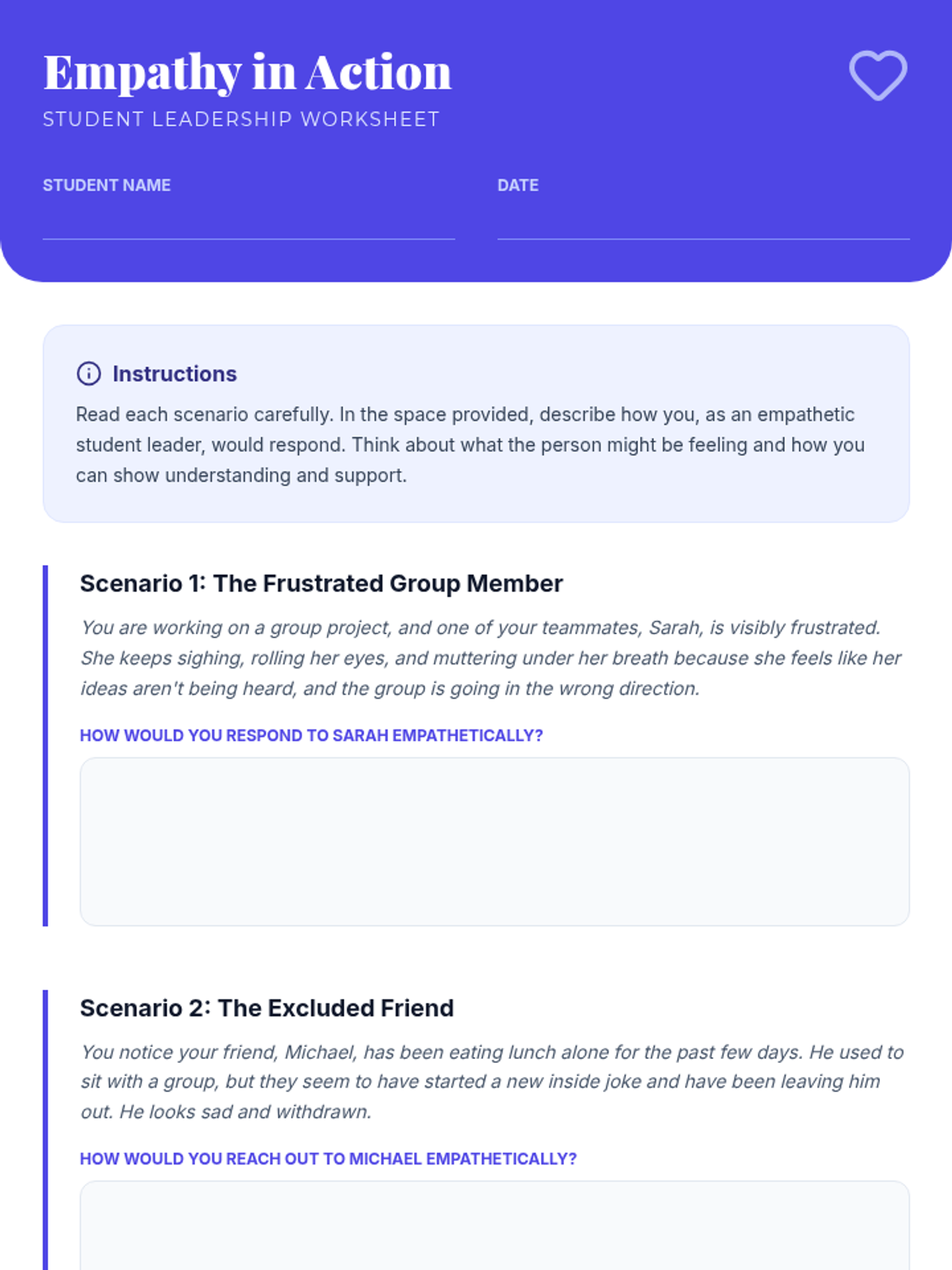Click the Michael scenario description paragraph
Screen dimensions: 952x1270
coord(492,1082)
